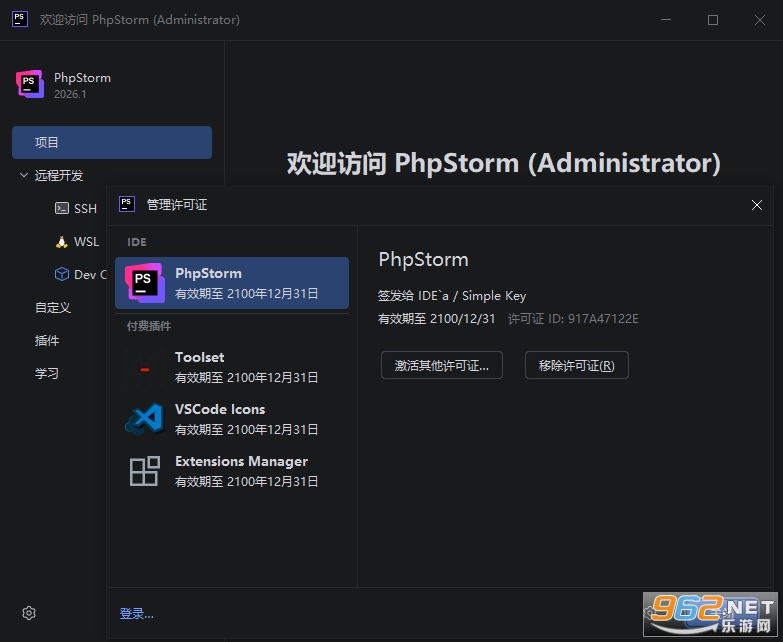This screenshot has width=783, height=642.
Task: Click the PhpStorm icon in the IDE license list
Action: coord(144,283)
